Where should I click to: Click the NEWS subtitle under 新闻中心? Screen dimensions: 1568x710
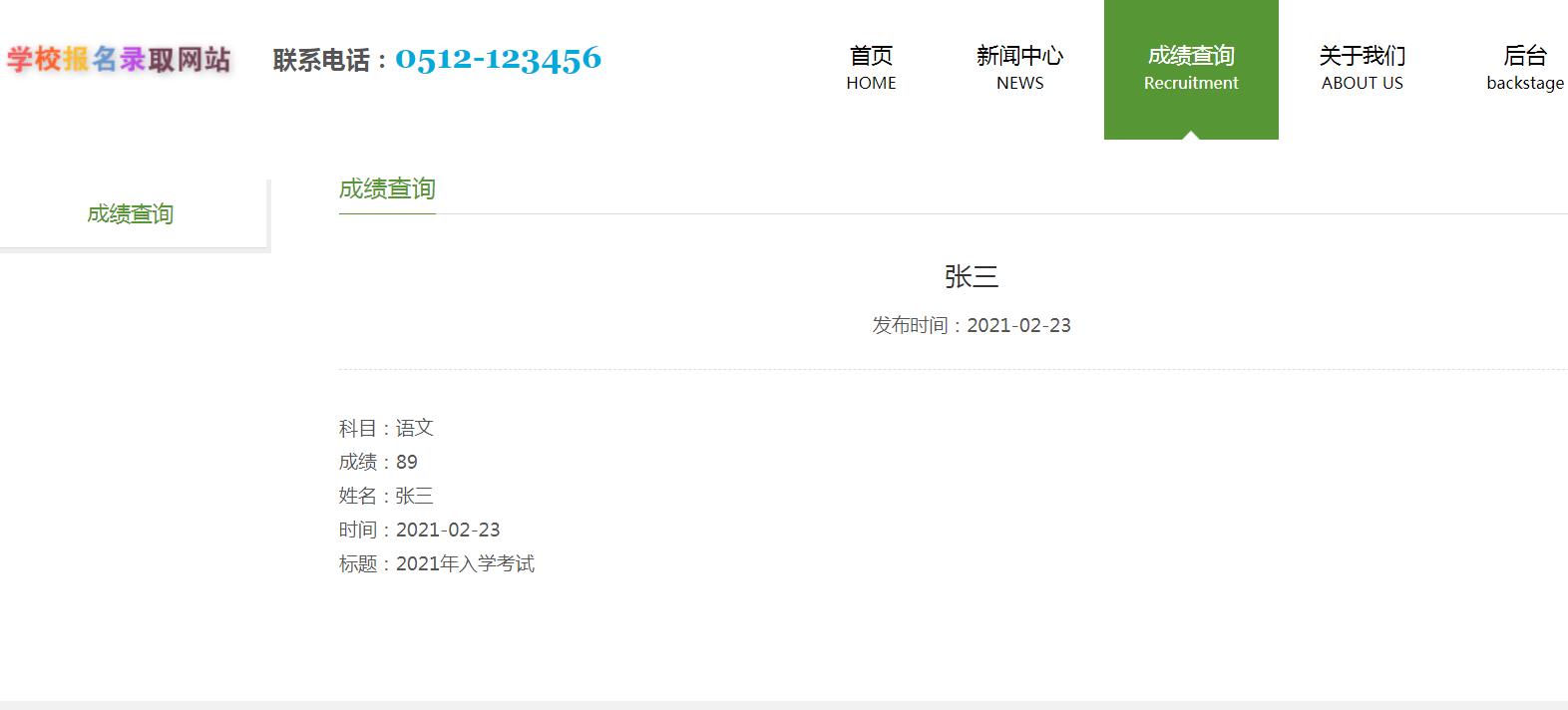(x=1019, y=83)
